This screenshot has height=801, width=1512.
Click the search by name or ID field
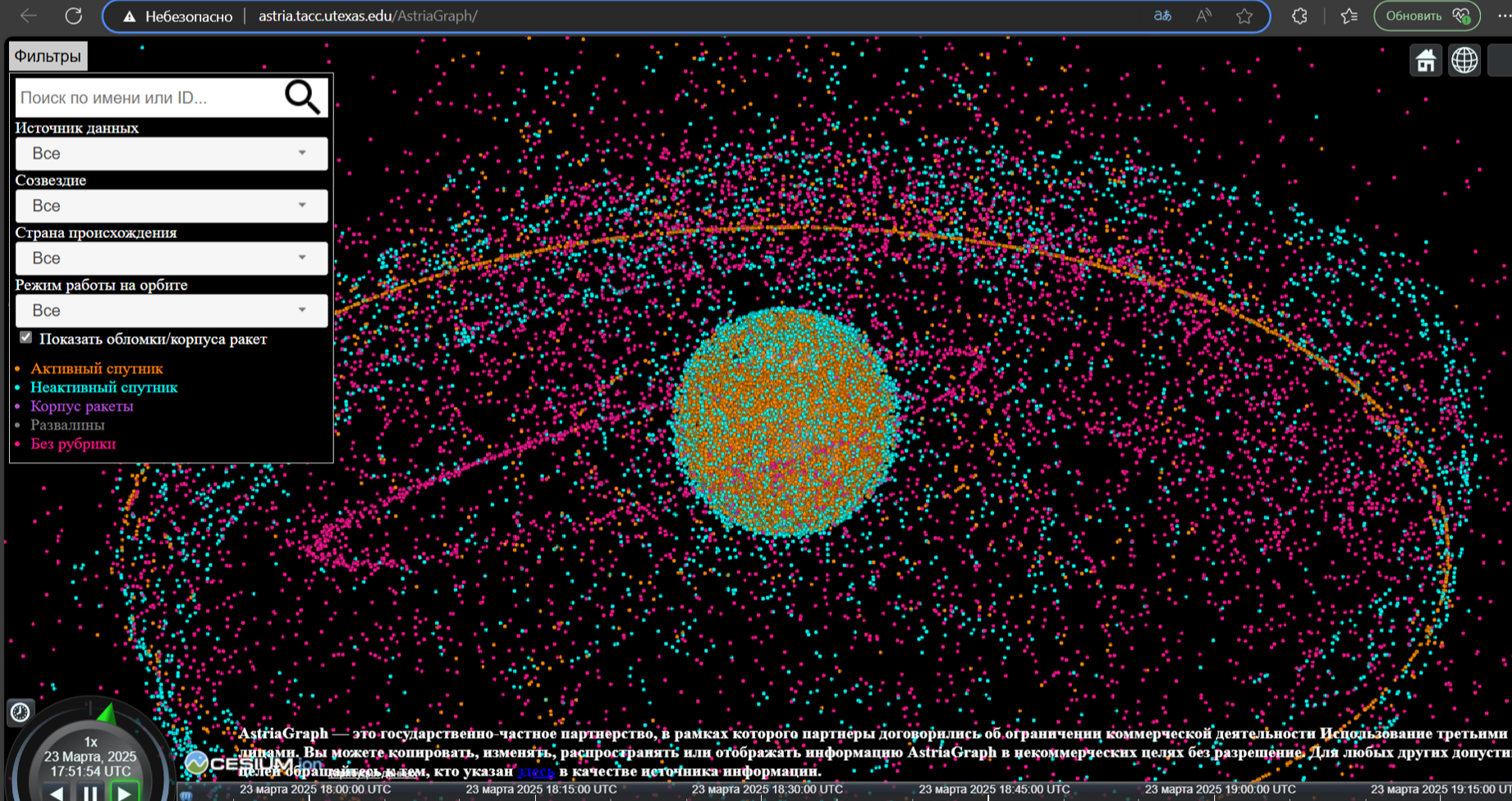[x=148, y=98]
